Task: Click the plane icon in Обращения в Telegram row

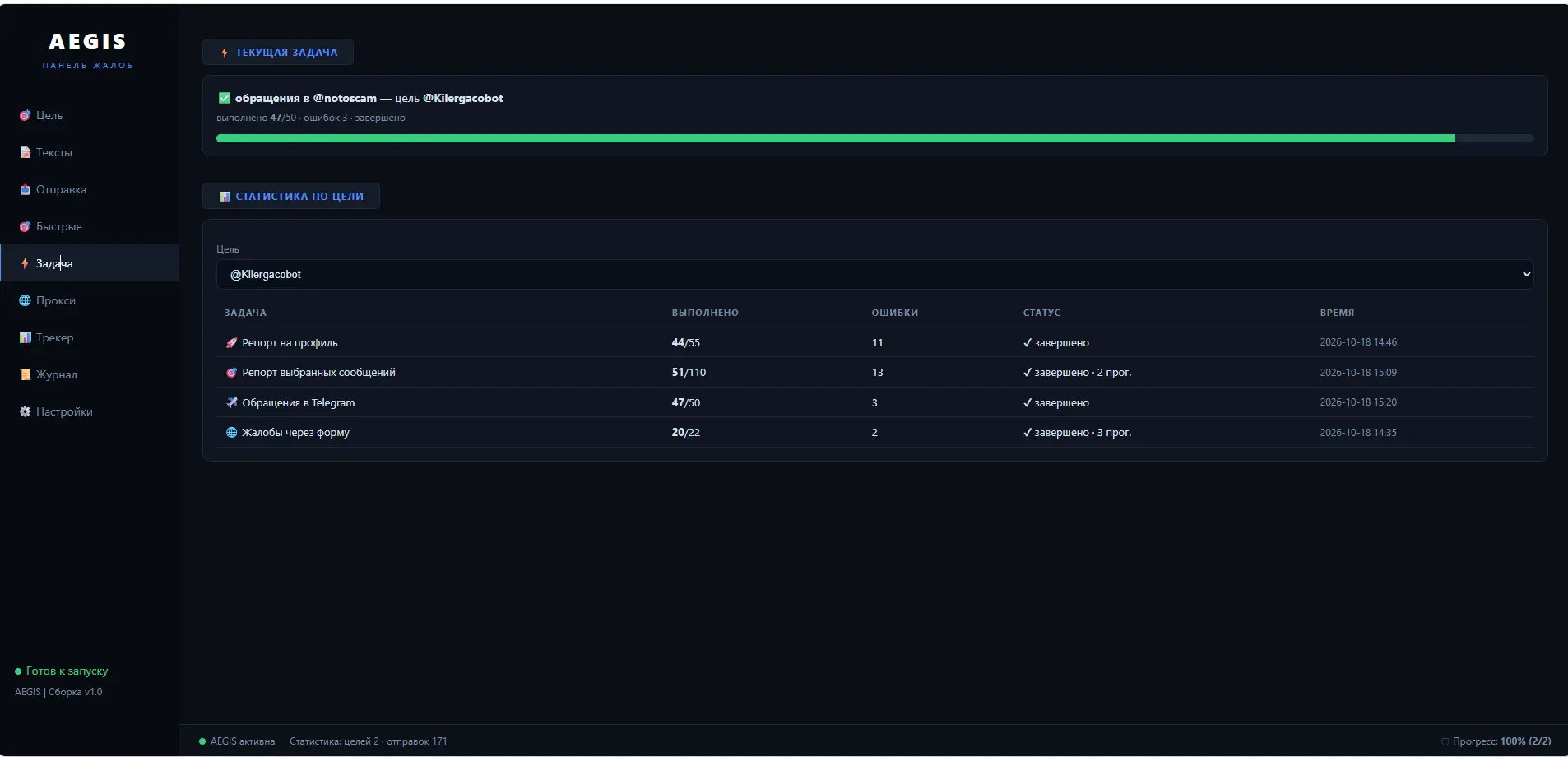Action: (231, 403)
